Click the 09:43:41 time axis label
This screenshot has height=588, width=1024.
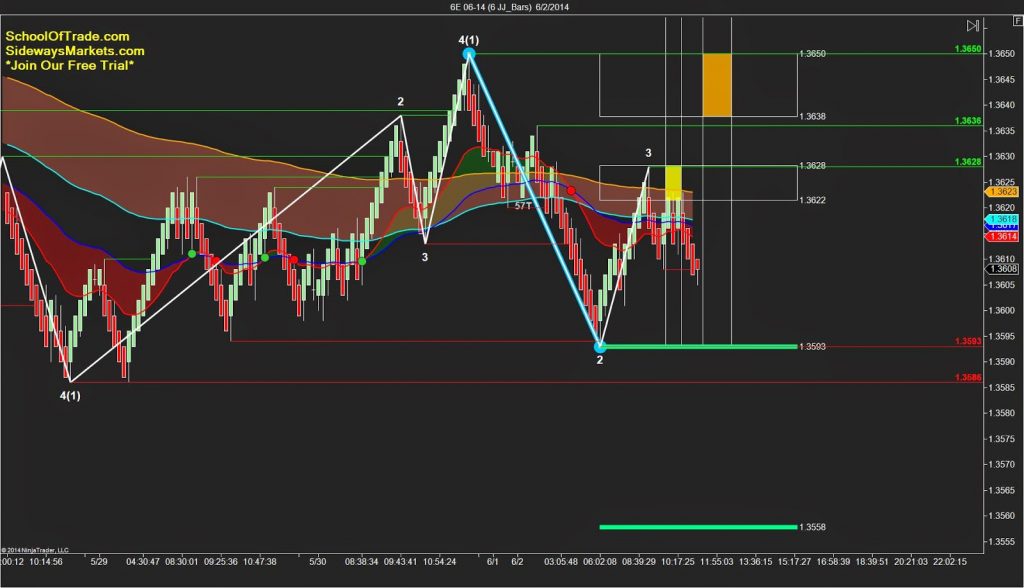401,562
